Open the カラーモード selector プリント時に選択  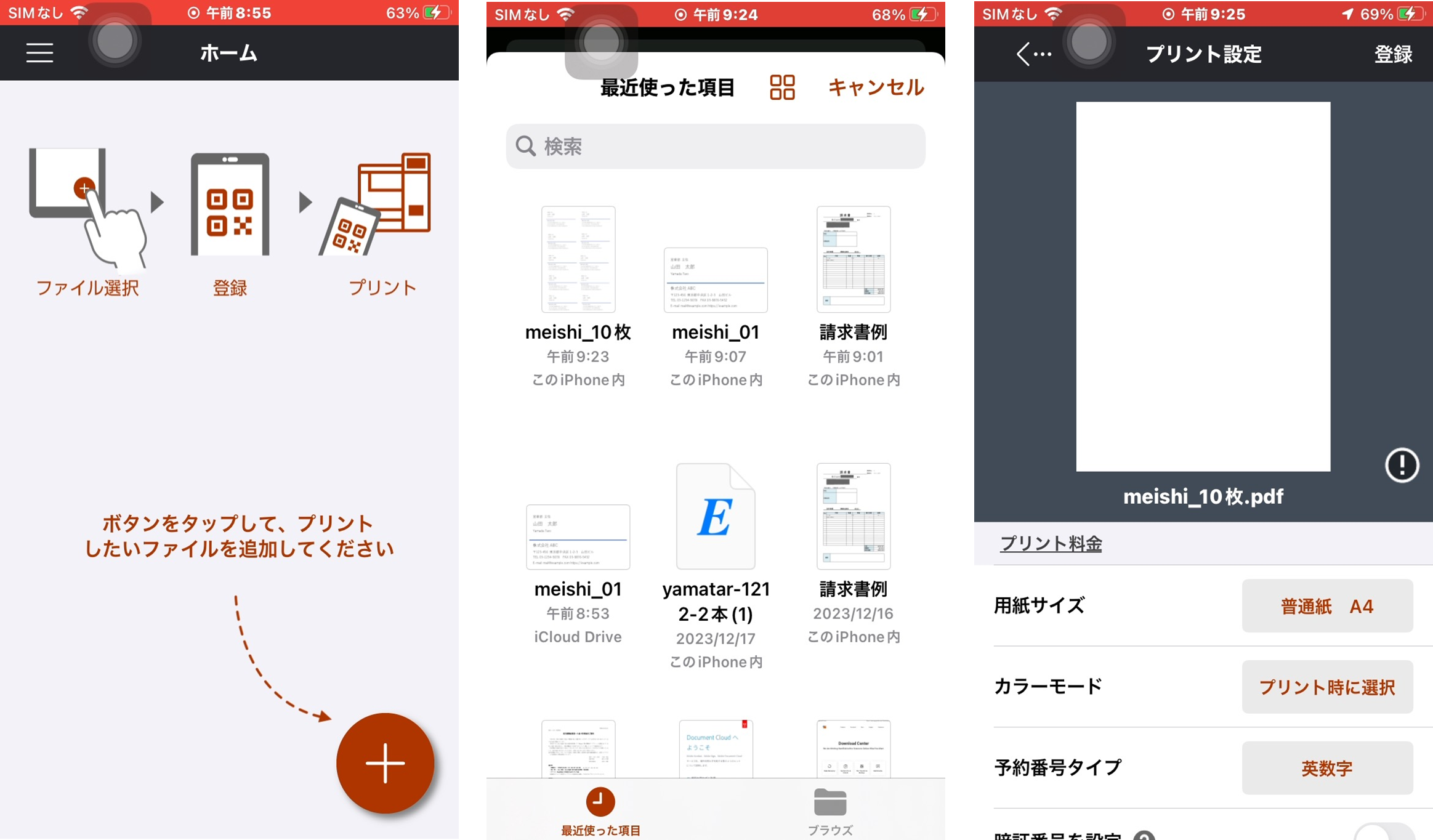coord(1327,687)
